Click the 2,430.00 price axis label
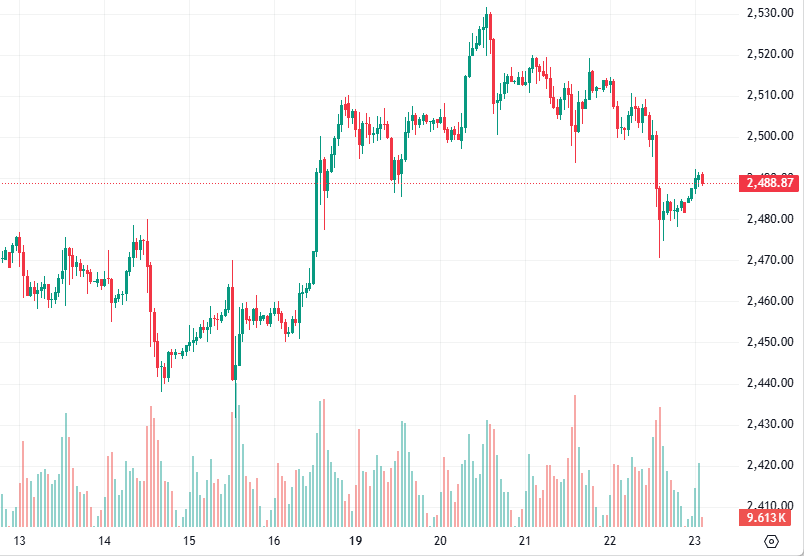Image resolution: width=804 pixels, height=556 pixels. coord(770,424)
